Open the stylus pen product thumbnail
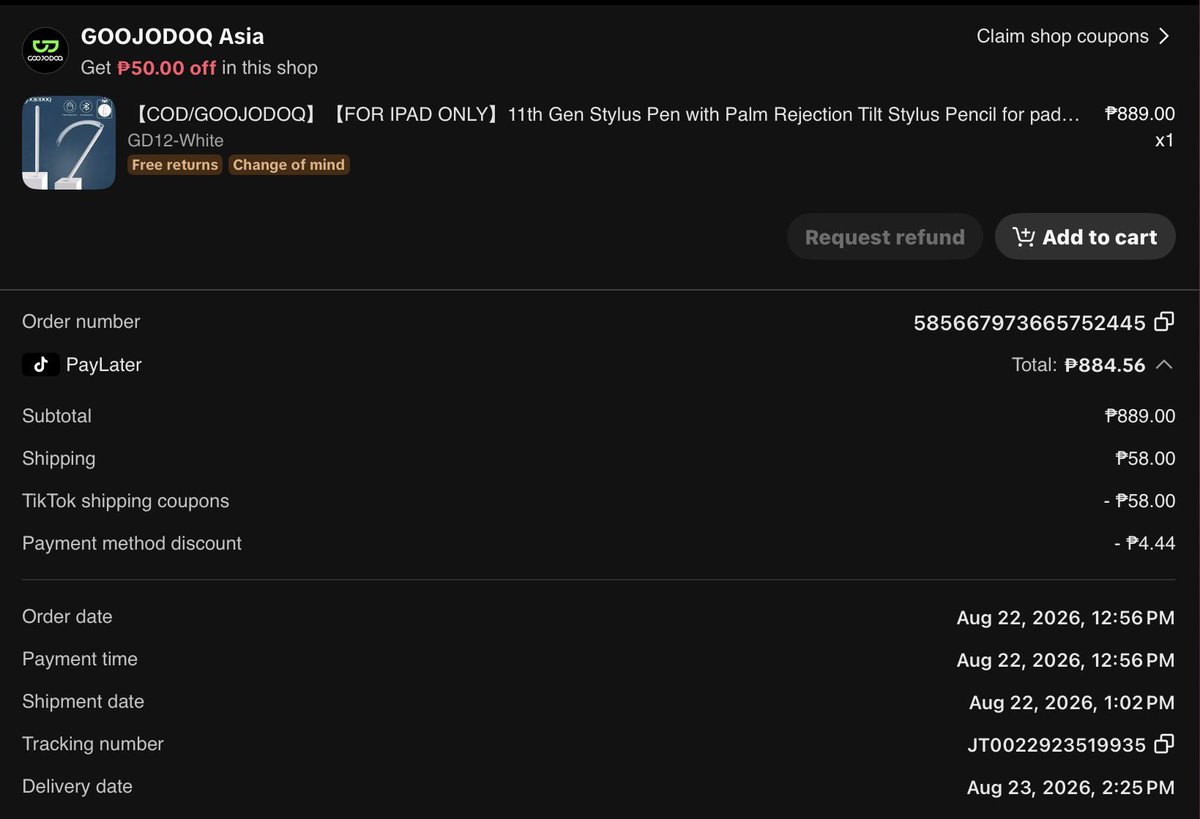The width and height of the screenshot is (1200, 819). click(x=69, y=143)
